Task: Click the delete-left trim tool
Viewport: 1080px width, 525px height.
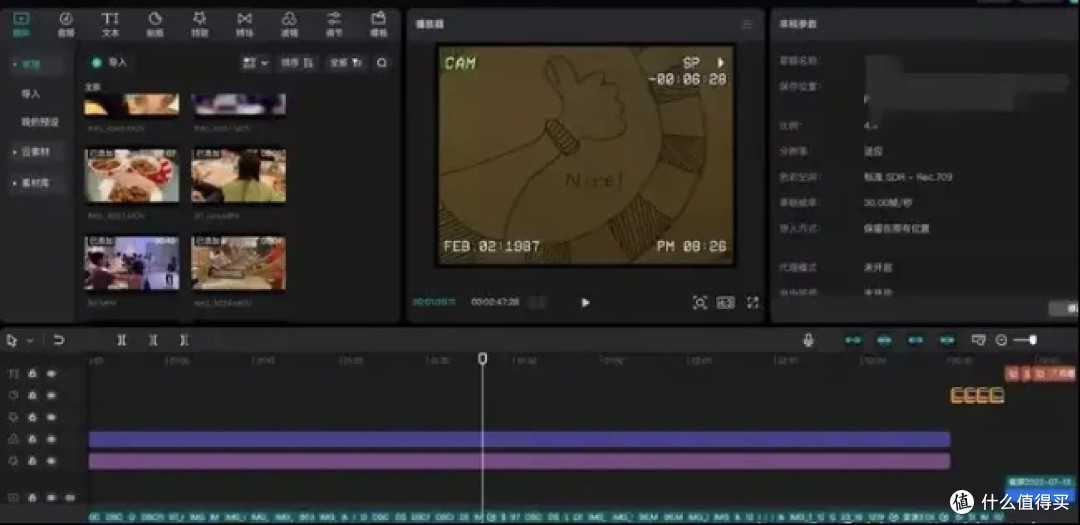Action: (x=153, y=340)
